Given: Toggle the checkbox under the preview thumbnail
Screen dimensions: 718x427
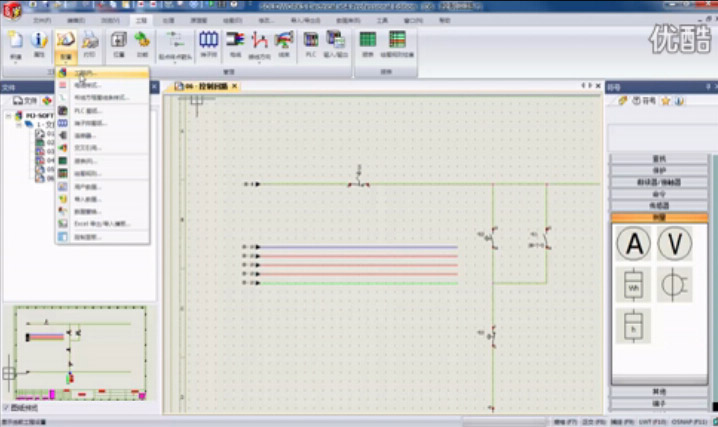Looking at the screenshot, I should click(6, 407).
